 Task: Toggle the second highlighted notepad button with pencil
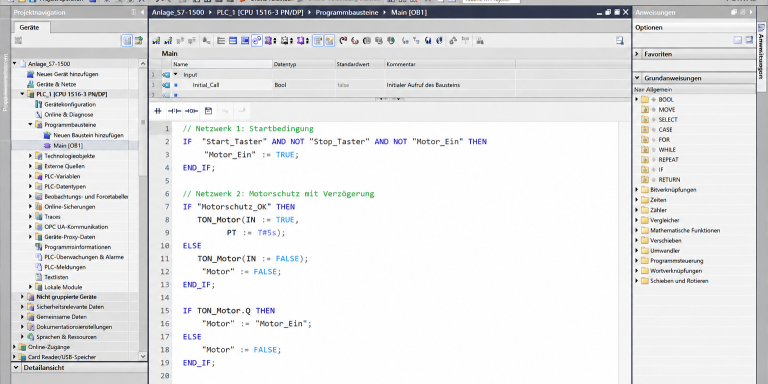[x=330, y=41]
